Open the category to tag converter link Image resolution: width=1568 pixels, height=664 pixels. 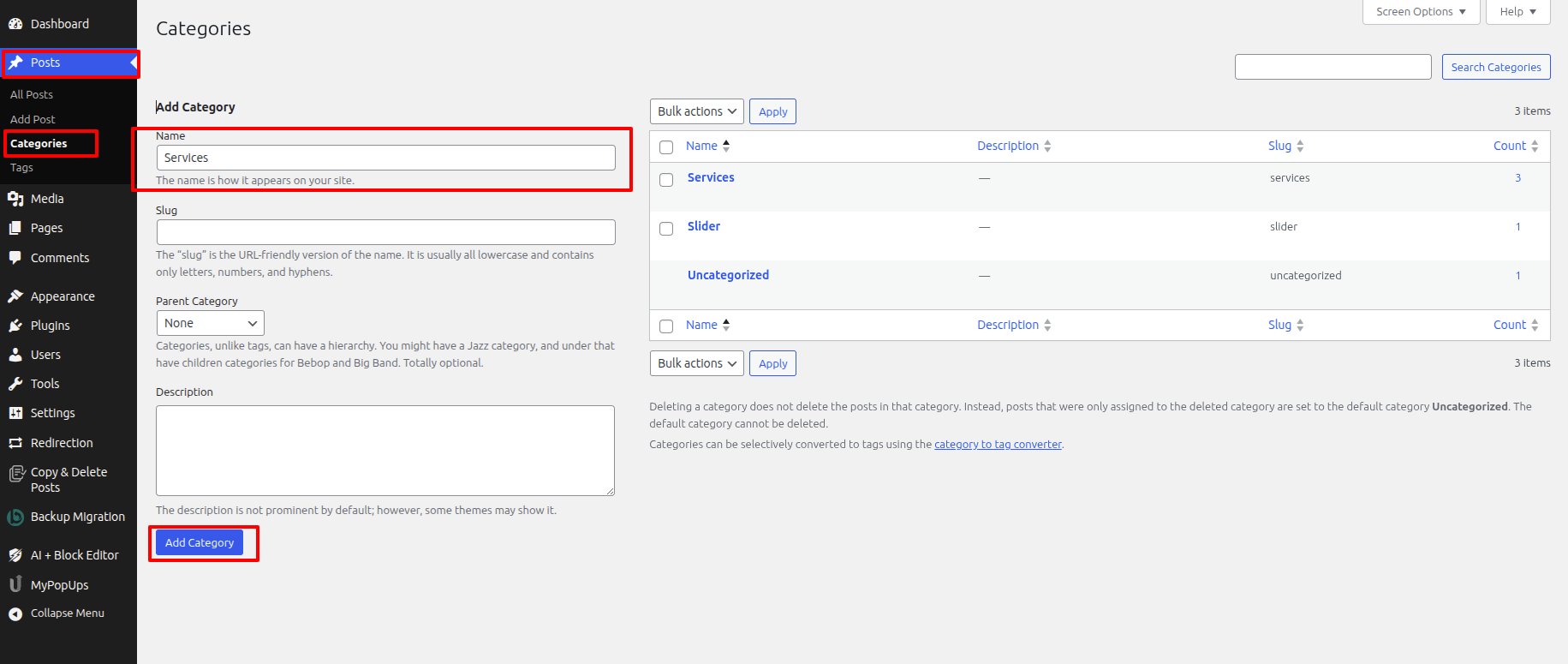(x=998, y=445)
